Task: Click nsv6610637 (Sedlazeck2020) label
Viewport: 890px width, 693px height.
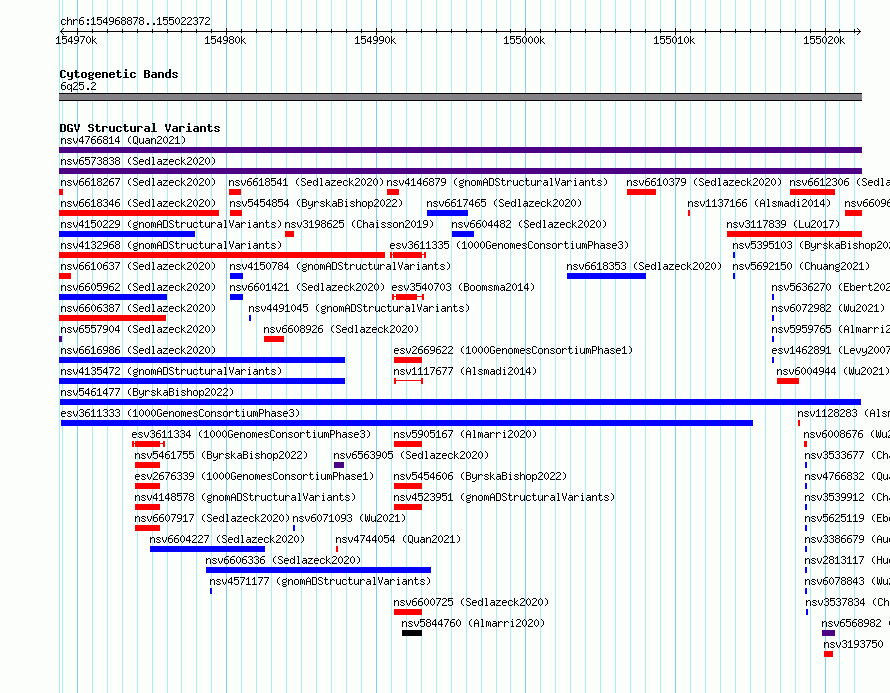Action: click(x=138, y=266)
